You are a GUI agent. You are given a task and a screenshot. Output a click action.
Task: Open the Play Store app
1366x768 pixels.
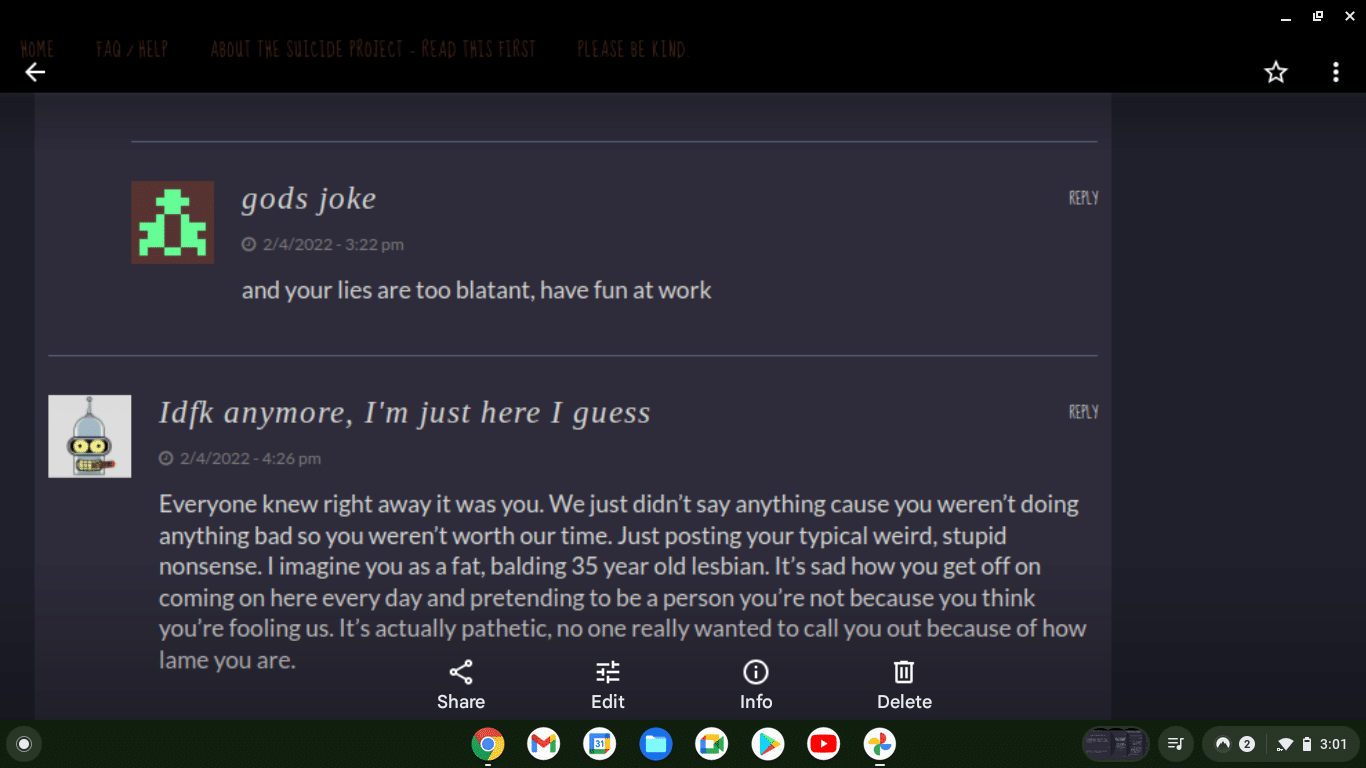click(768, 744)
